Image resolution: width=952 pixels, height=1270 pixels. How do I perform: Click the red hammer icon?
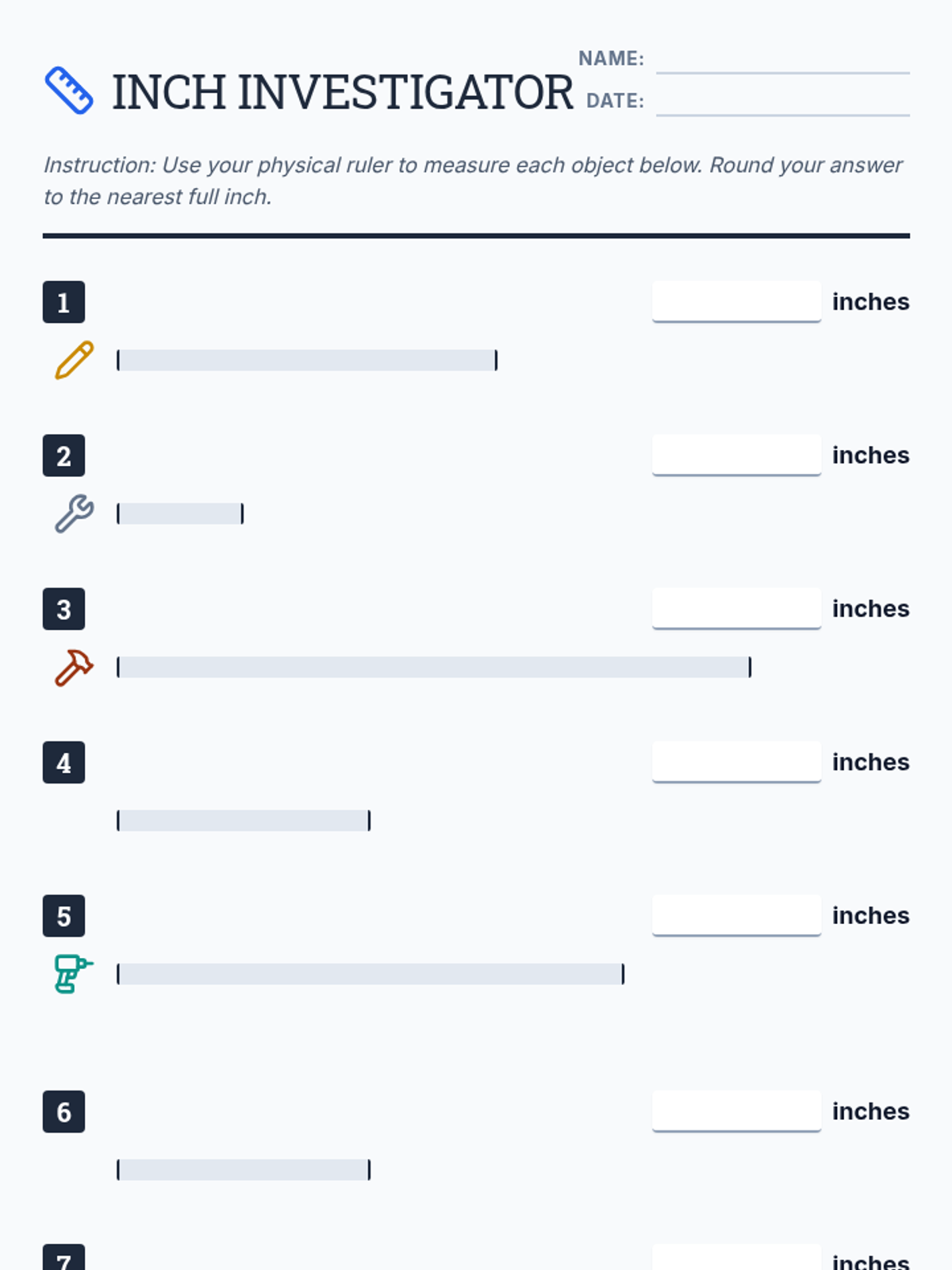(x=74, y=667)
